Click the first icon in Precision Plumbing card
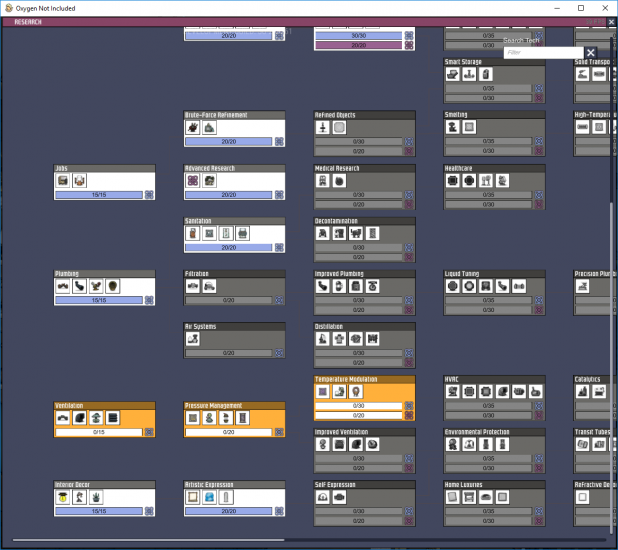Viewport: 618px width, 550px height. tap(583, 286)
